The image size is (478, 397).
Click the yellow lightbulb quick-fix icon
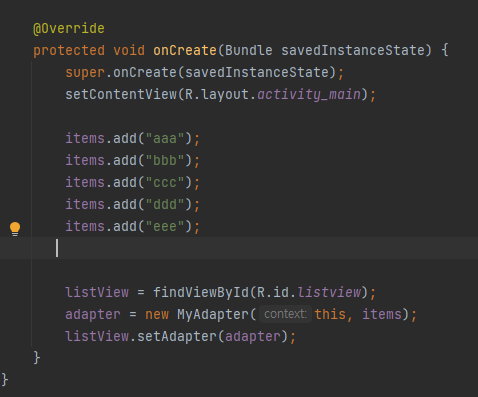15,229
